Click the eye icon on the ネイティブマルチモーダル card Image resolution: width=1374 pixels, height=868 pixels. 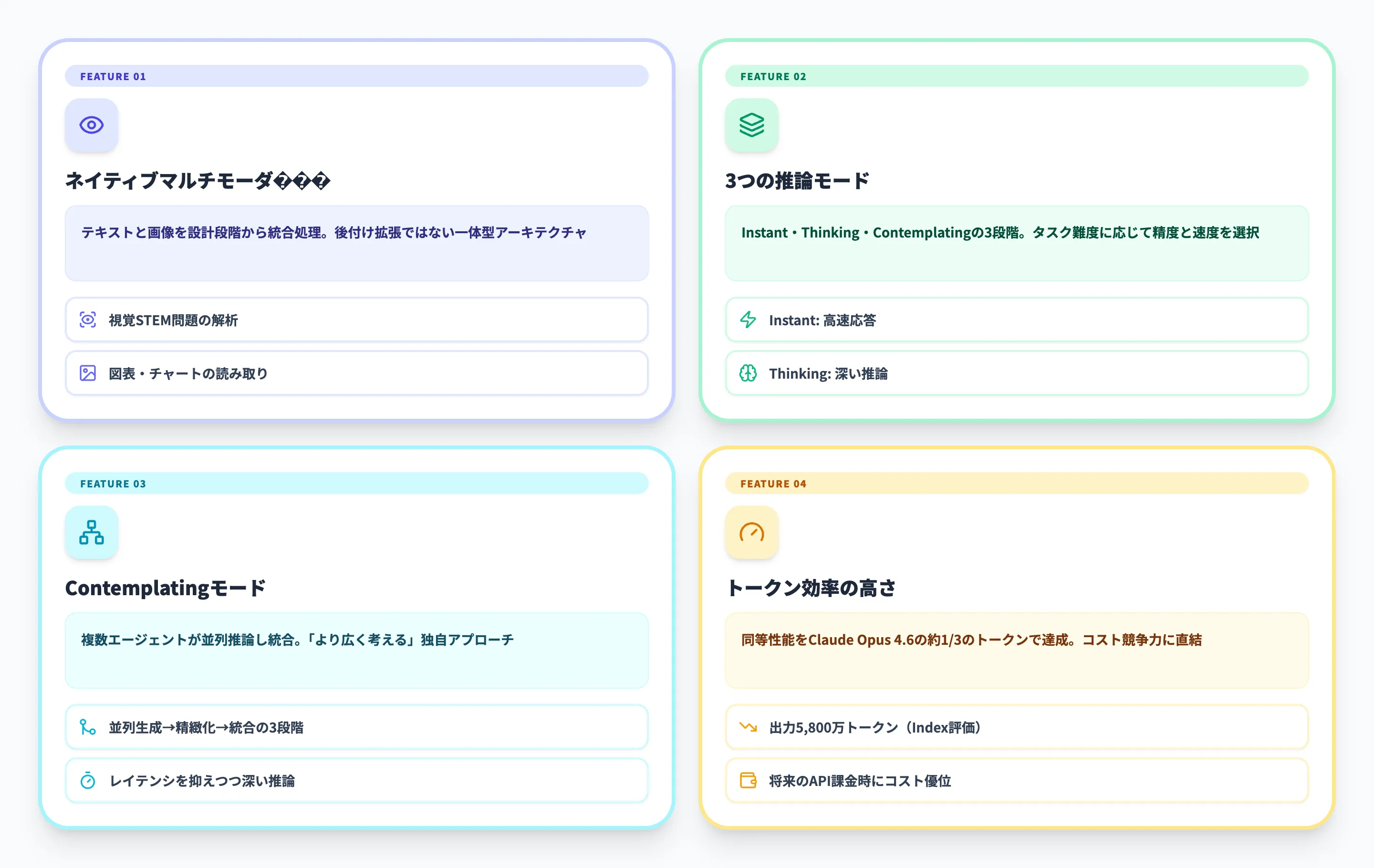point(92,124)
